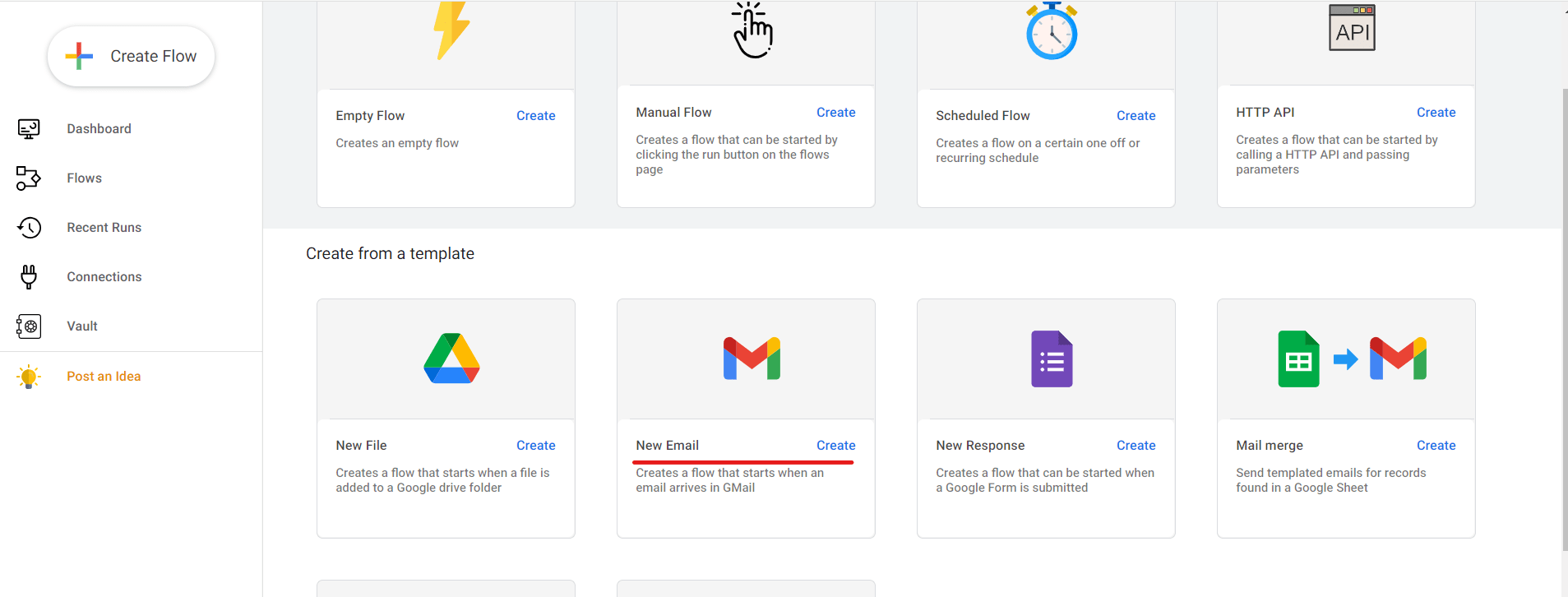Create a flow from New Email template
Image resolution: width=1568 pixels, height=597 pixels.
(x=835, y=446)
